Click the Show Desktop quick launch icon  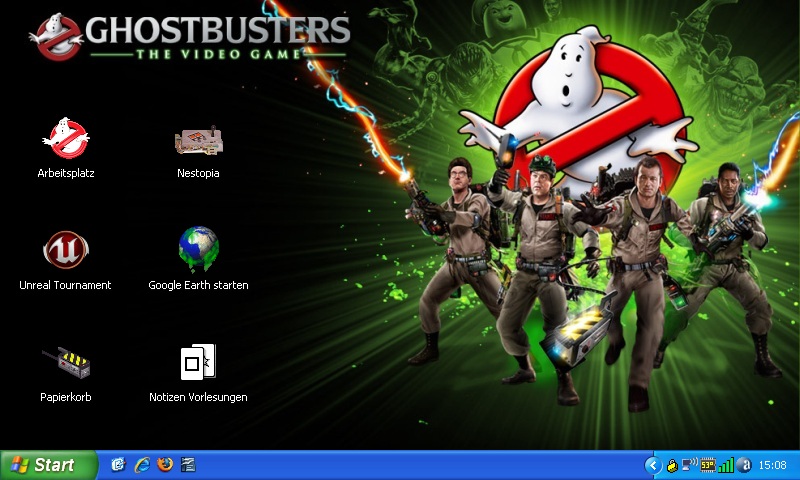point(119,465)
